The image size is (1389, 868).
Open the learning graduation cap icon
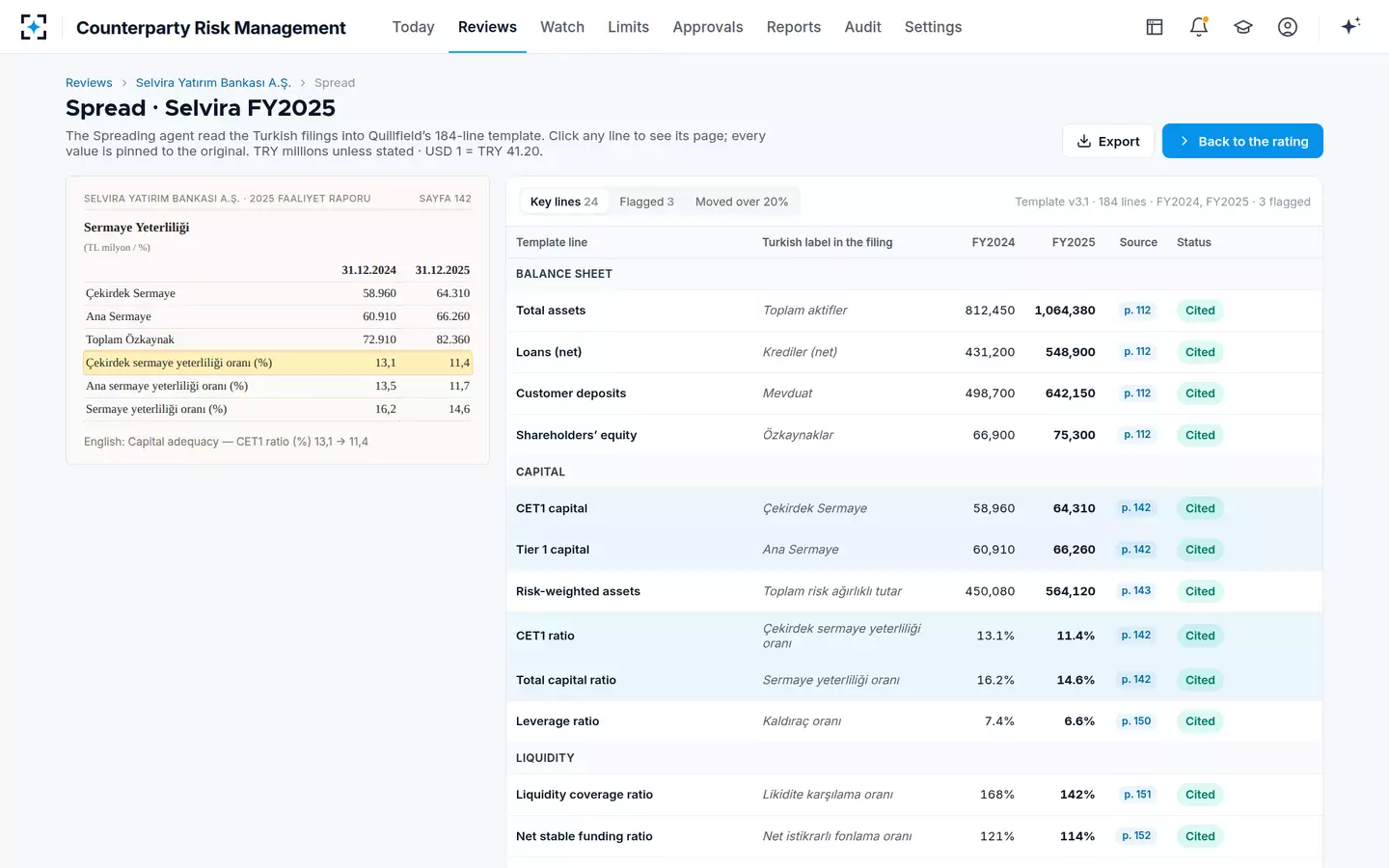pyautogui.click(x=1243, y=27)
